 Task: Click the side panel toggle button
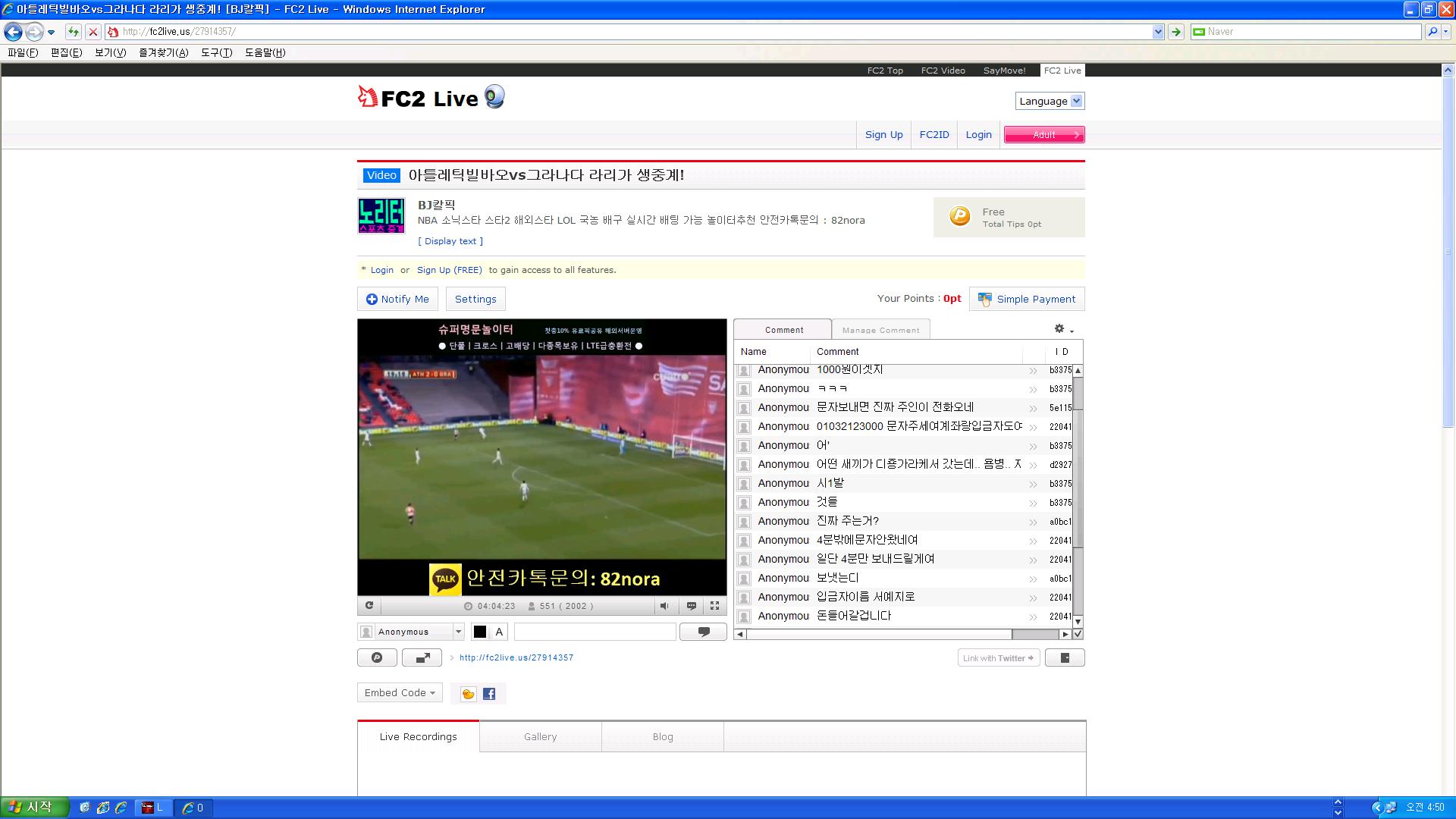(x=1065, y=658)
